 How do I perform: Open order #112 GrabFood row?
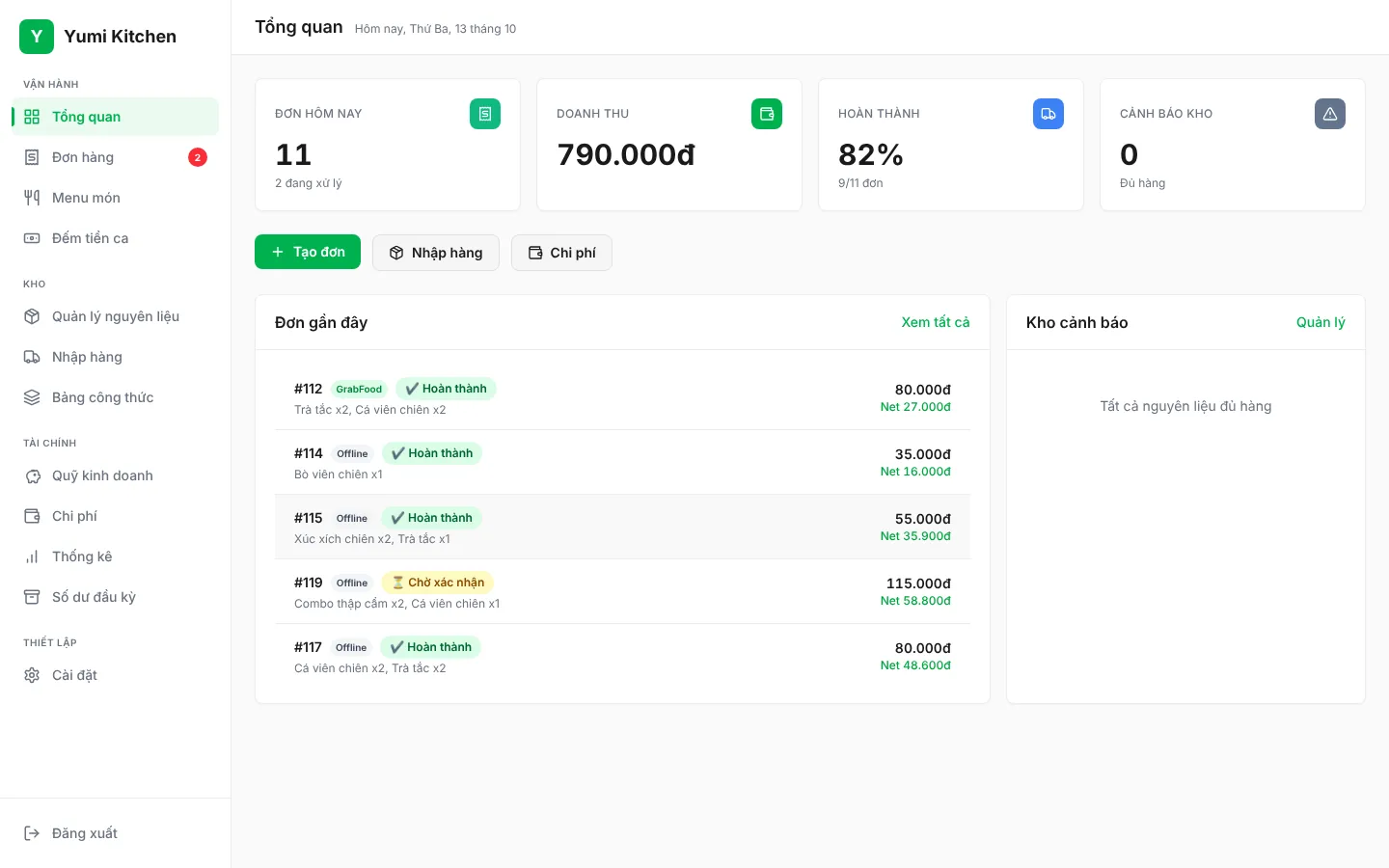tap(622, 397)
